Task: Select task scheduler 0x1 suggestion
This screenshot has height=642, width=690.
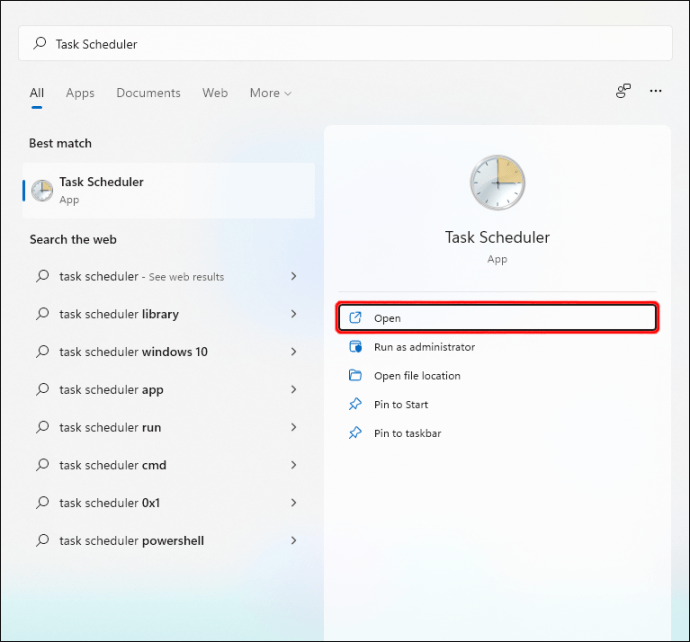Action: tap(109, 503)
